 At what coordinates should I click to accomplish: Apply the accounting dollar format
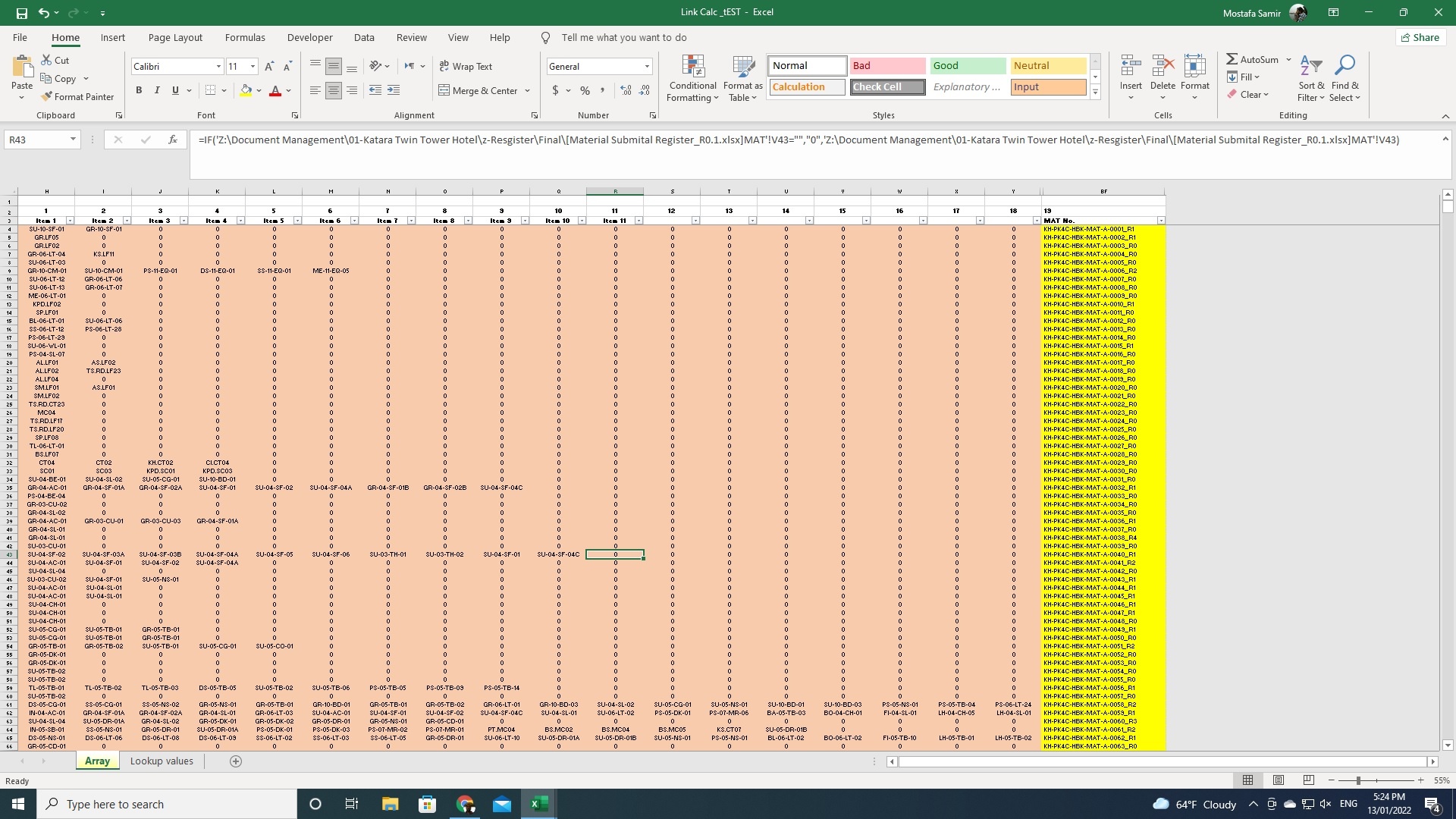555,90
